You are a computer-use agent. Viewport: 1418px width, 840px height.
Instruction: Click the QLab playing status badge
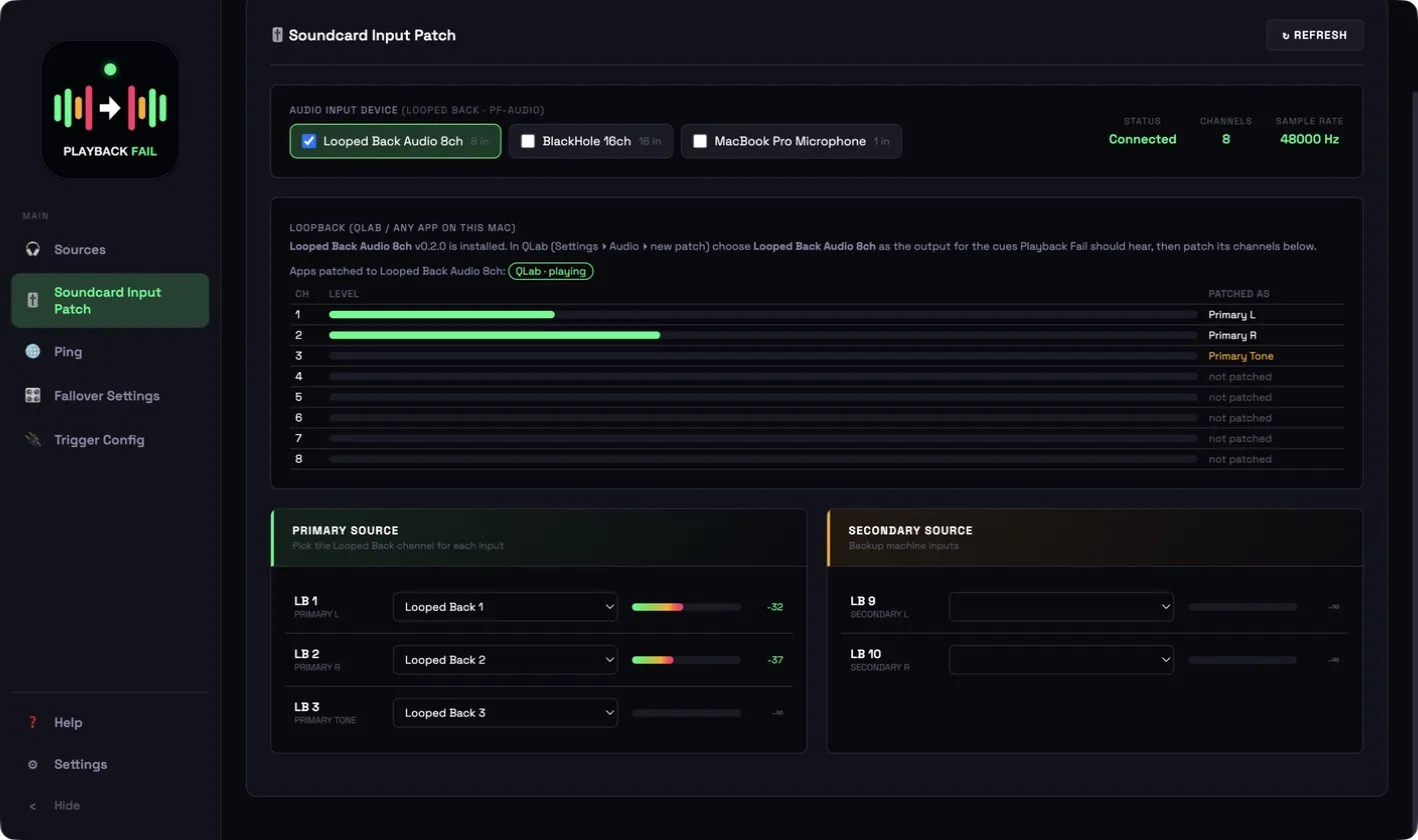(x=550, y=271)
